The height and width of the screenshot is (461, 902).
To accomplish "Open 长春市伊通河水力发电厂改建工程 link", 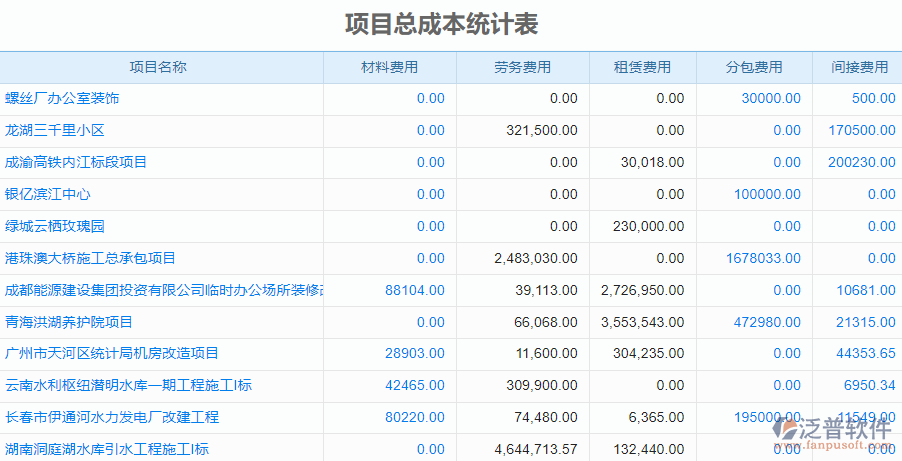I will pos(111,417).
